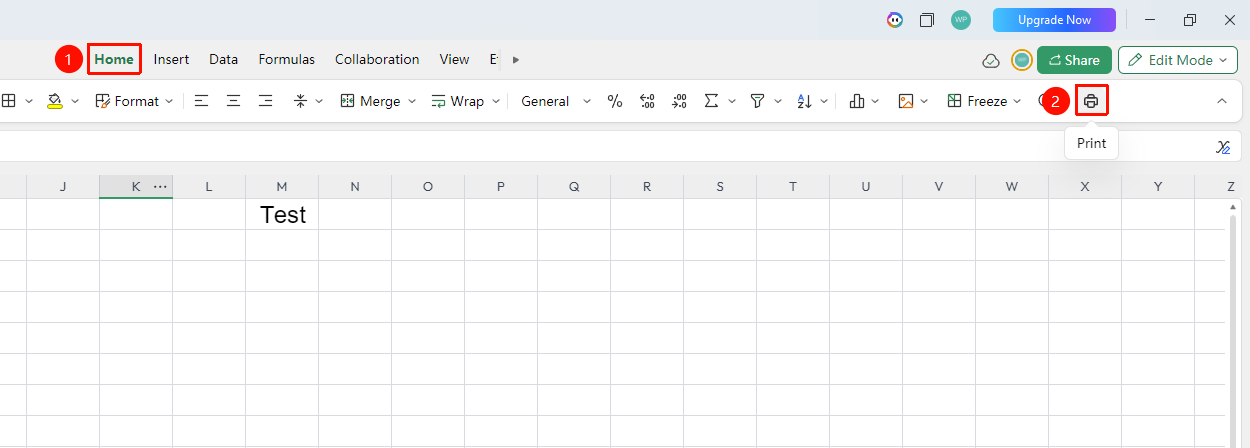This screenshot has height=448, width=1250.
Task: Click the green Share button
Action: pyautogui.click(x=1074, y=60)
